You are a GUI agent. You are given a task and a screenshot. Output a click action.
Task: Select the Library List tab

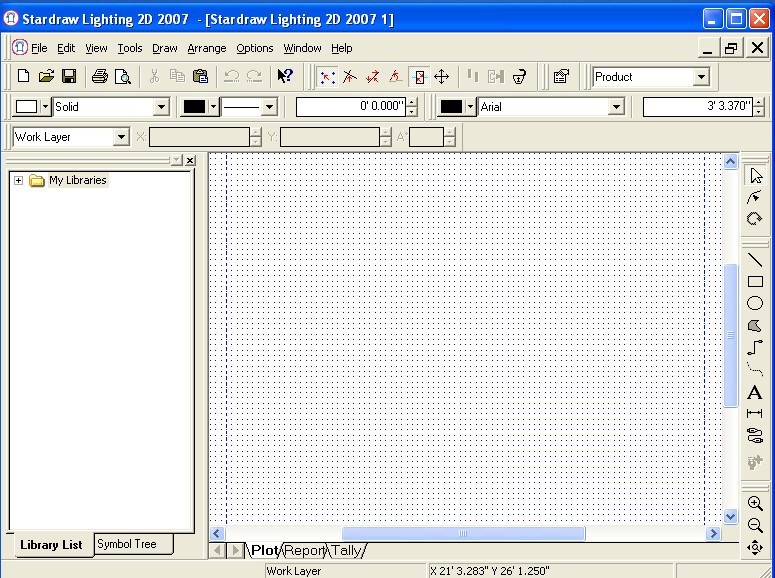pyautogui.click(x=51, y=545)
